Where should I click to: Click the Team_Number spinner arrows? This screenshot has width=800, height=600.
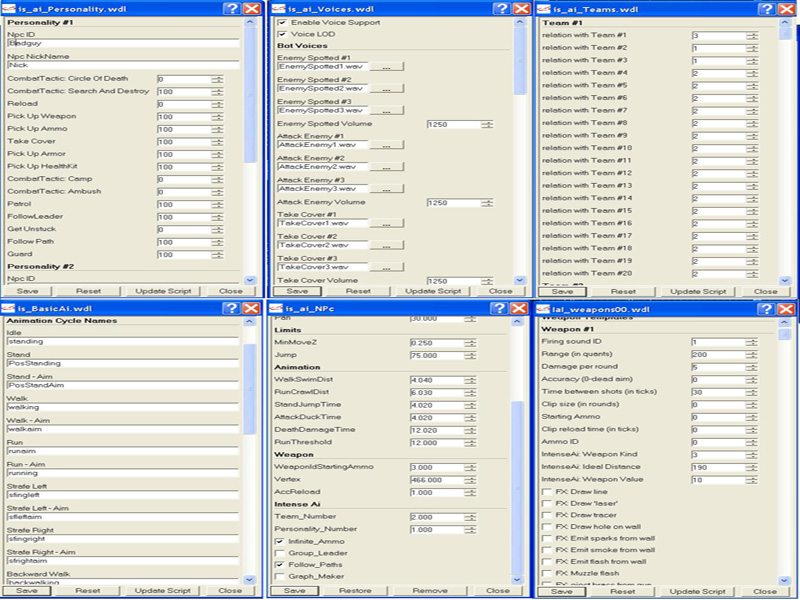(471, 517)
